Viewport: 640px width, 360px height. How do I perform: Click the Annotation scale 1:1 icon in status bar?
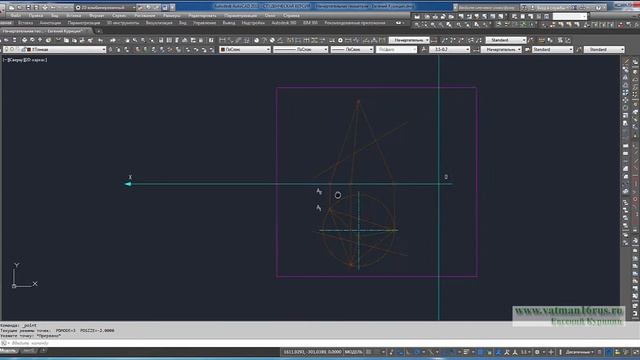(x=525, y=352)
